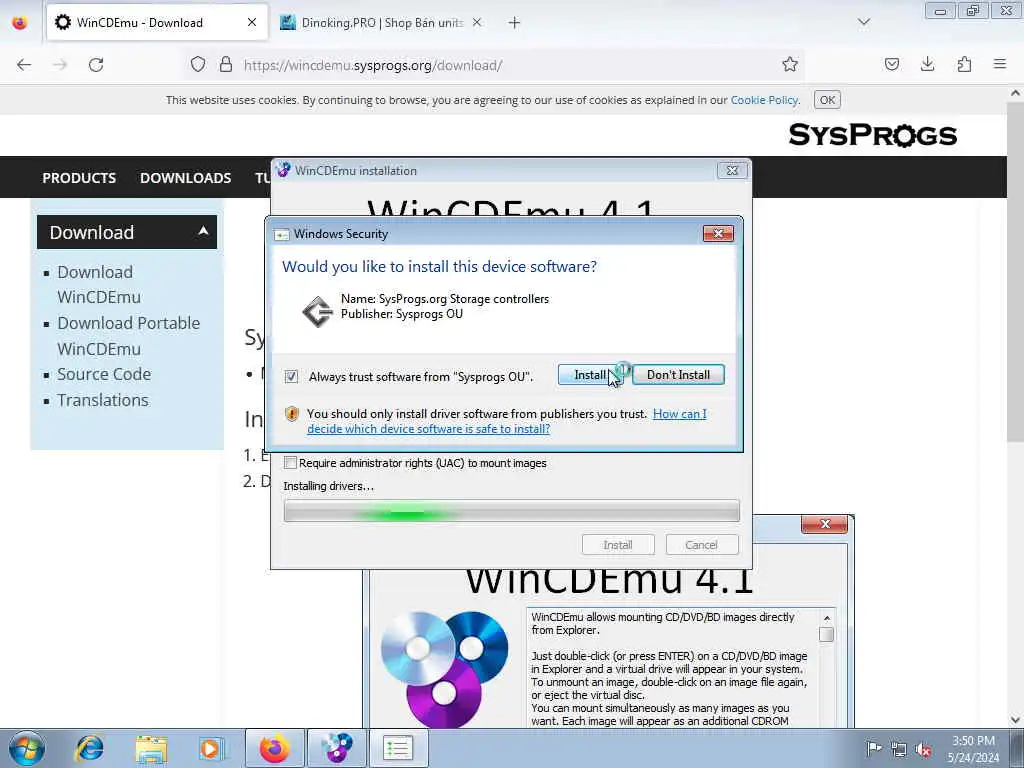
Task: Open the Download WinCDEmu sidebar link
Action: point(99,284)
